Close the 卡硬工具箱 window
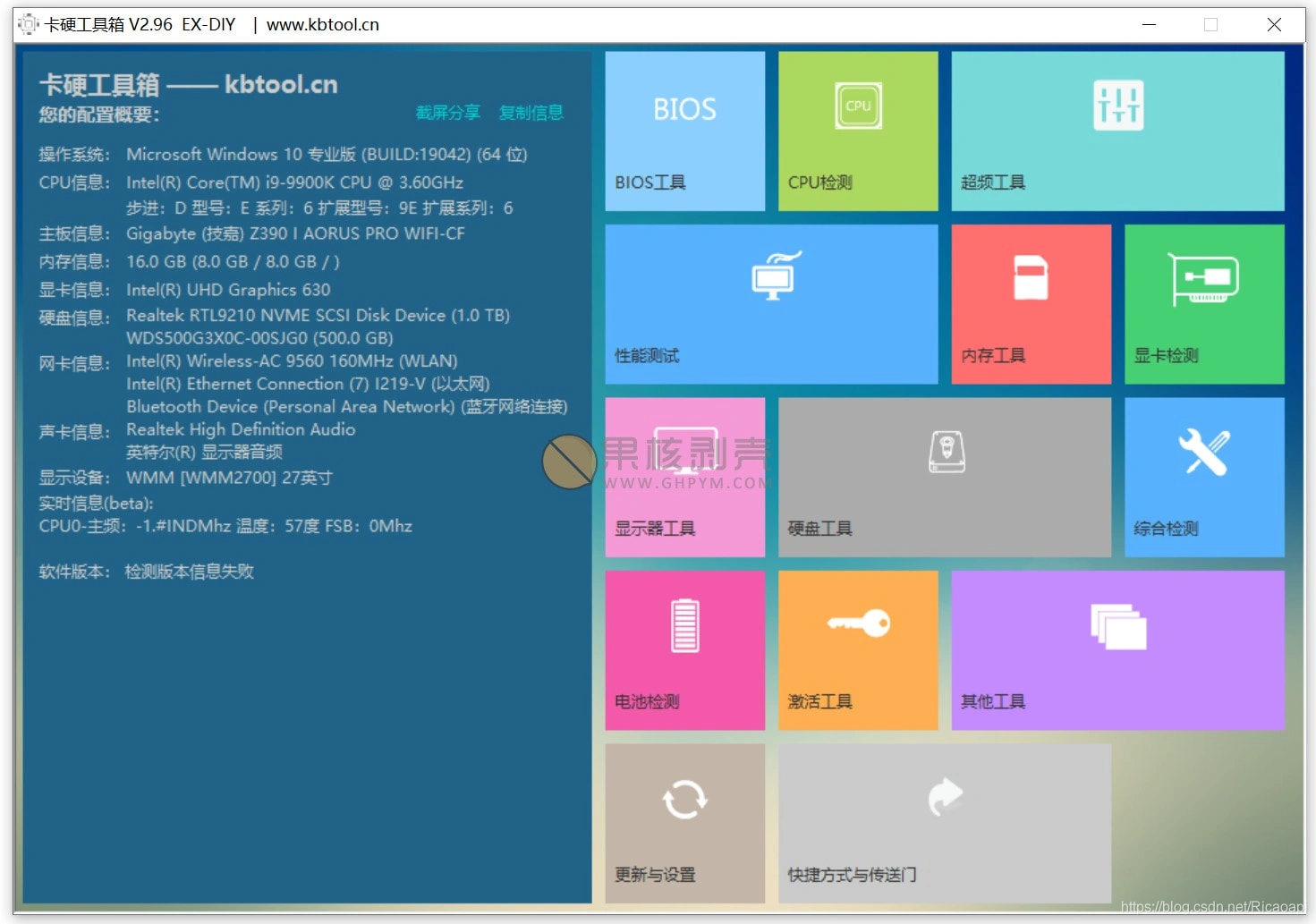Image resolution: width=1316 pixels, height=924 pixels. pos(1274,25)
